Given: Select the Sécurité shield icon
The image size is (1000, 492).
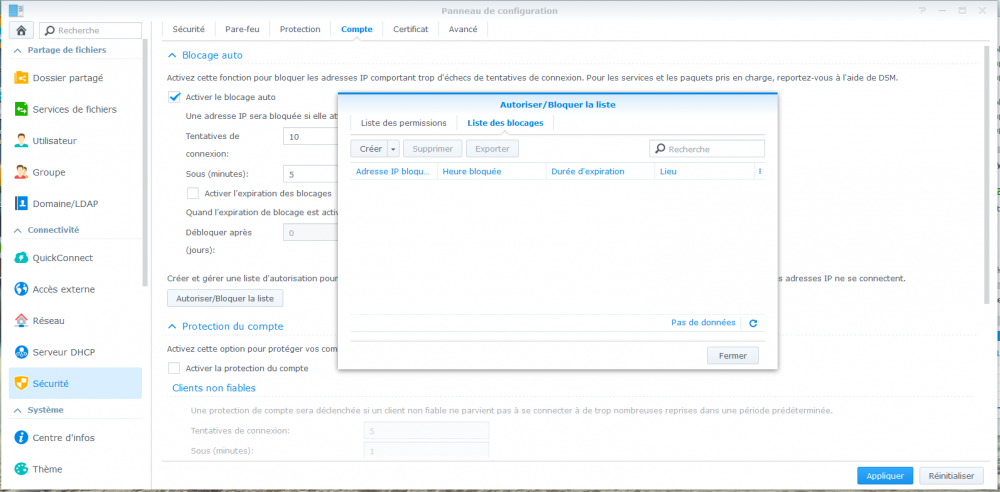Looking at the screenshot, I should (x=21, y=384).
